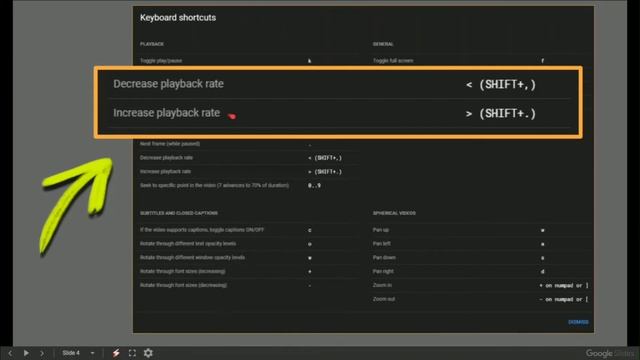Go to the previous slide arrow

click(x=10, y=353)
